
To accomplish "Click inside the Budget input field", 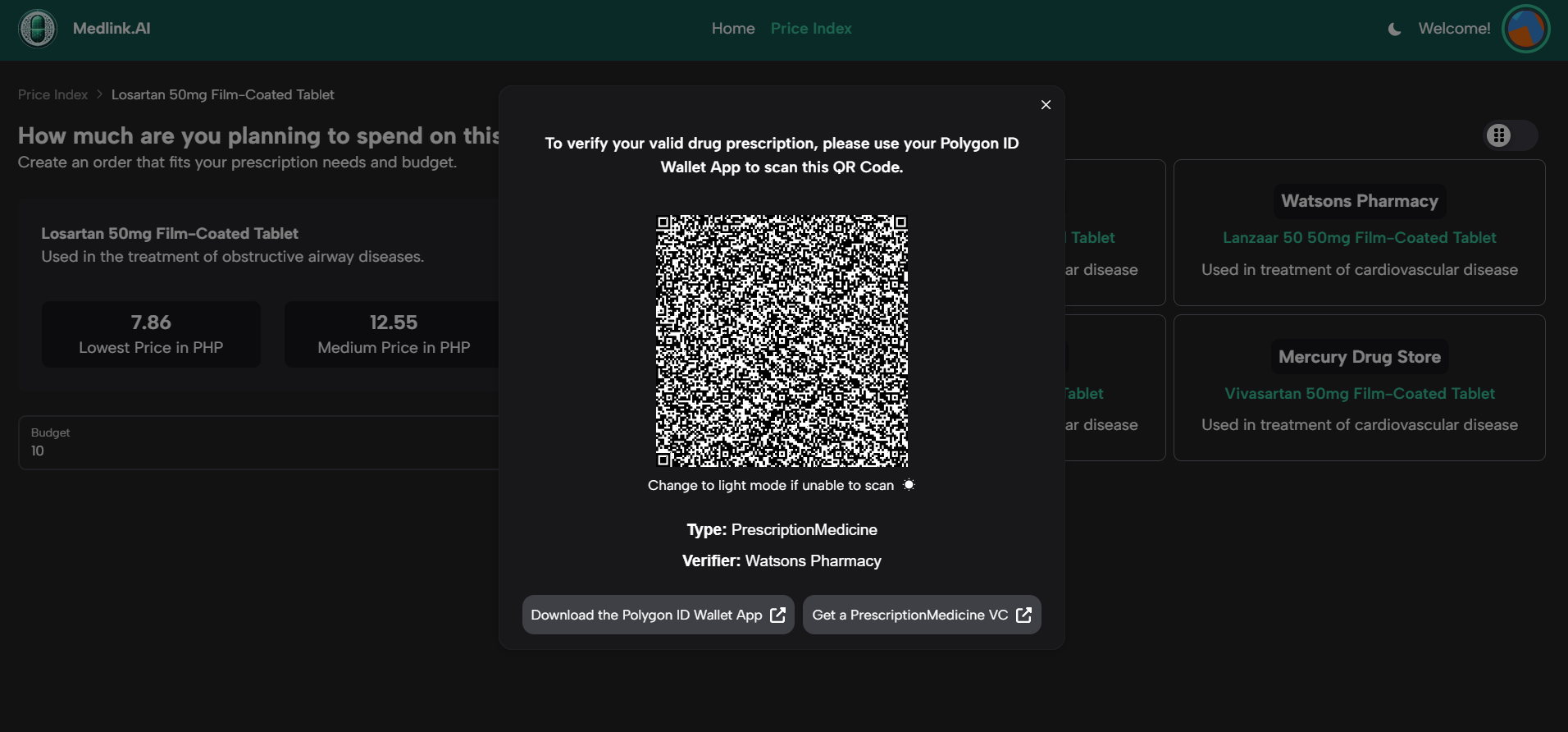I will tap(258, 443).
